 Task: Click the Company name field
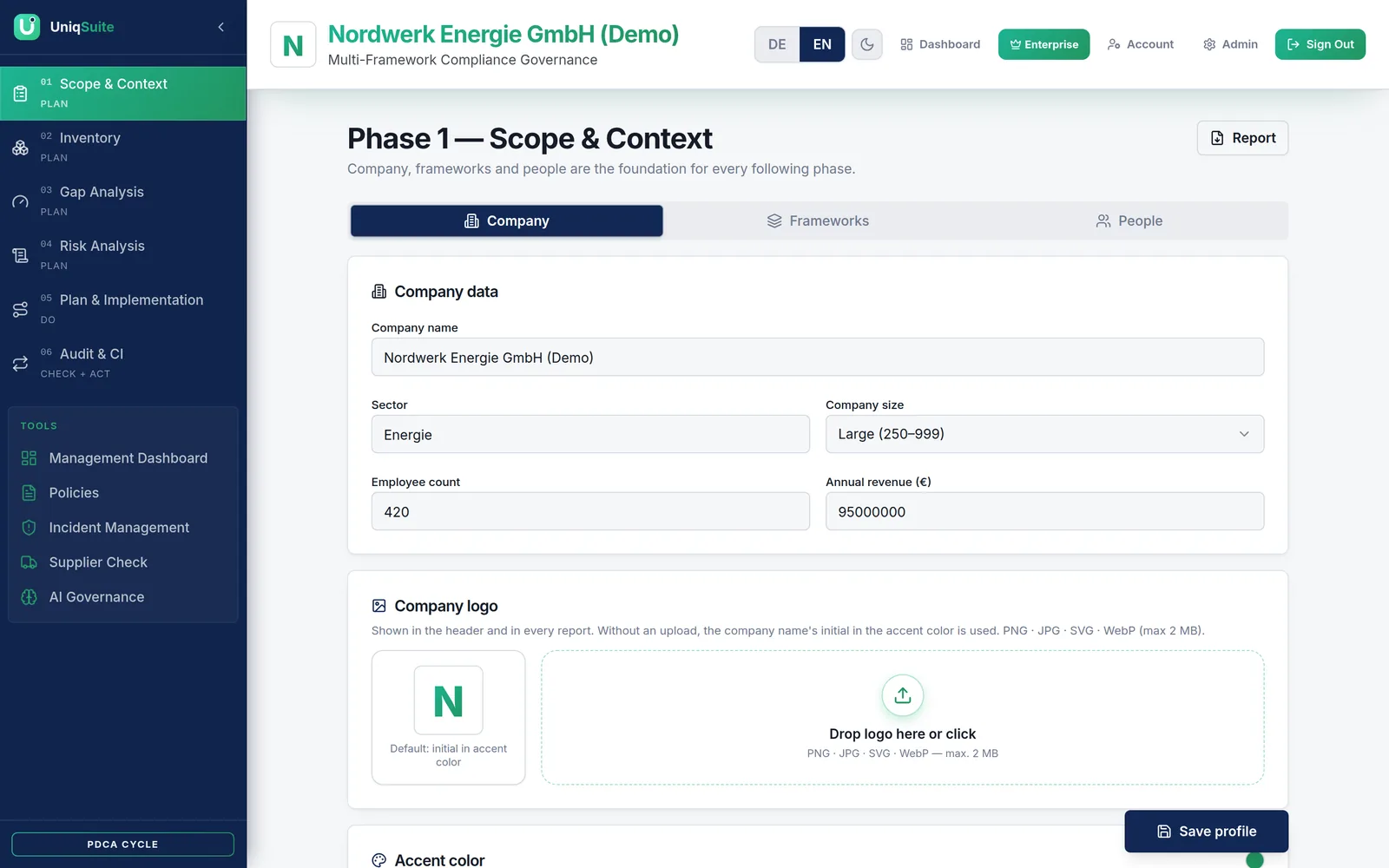(x=818, y=357)
